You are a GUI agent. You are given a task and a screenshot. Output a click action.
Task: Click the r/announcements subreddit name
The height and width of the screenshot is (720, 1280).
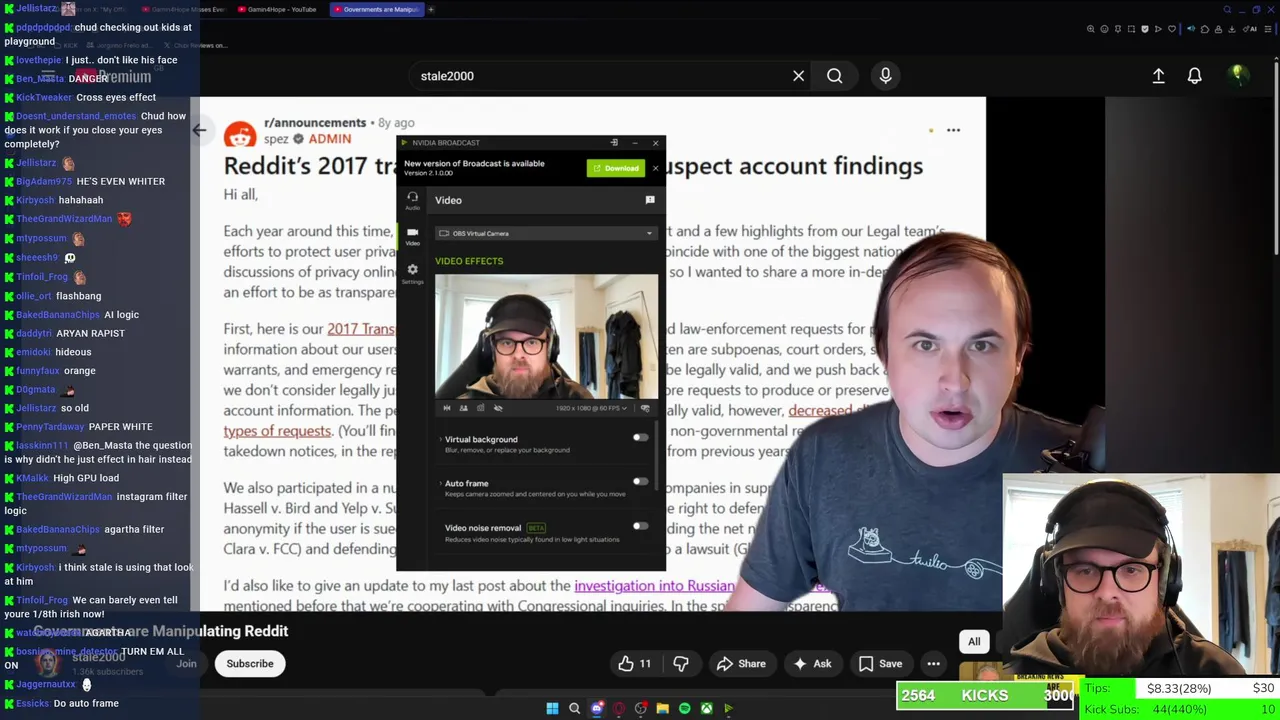[x=315, y=122]
